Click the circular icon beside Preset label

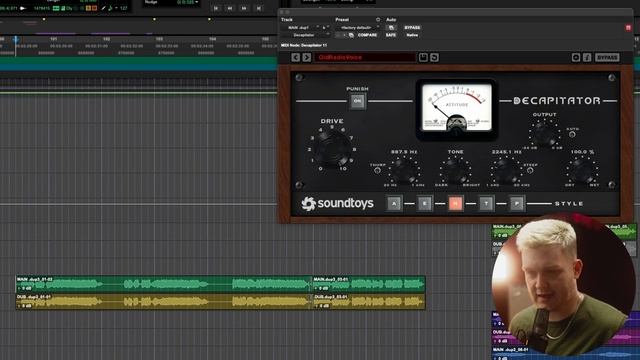pyautogui.click(x=378, y=20)
